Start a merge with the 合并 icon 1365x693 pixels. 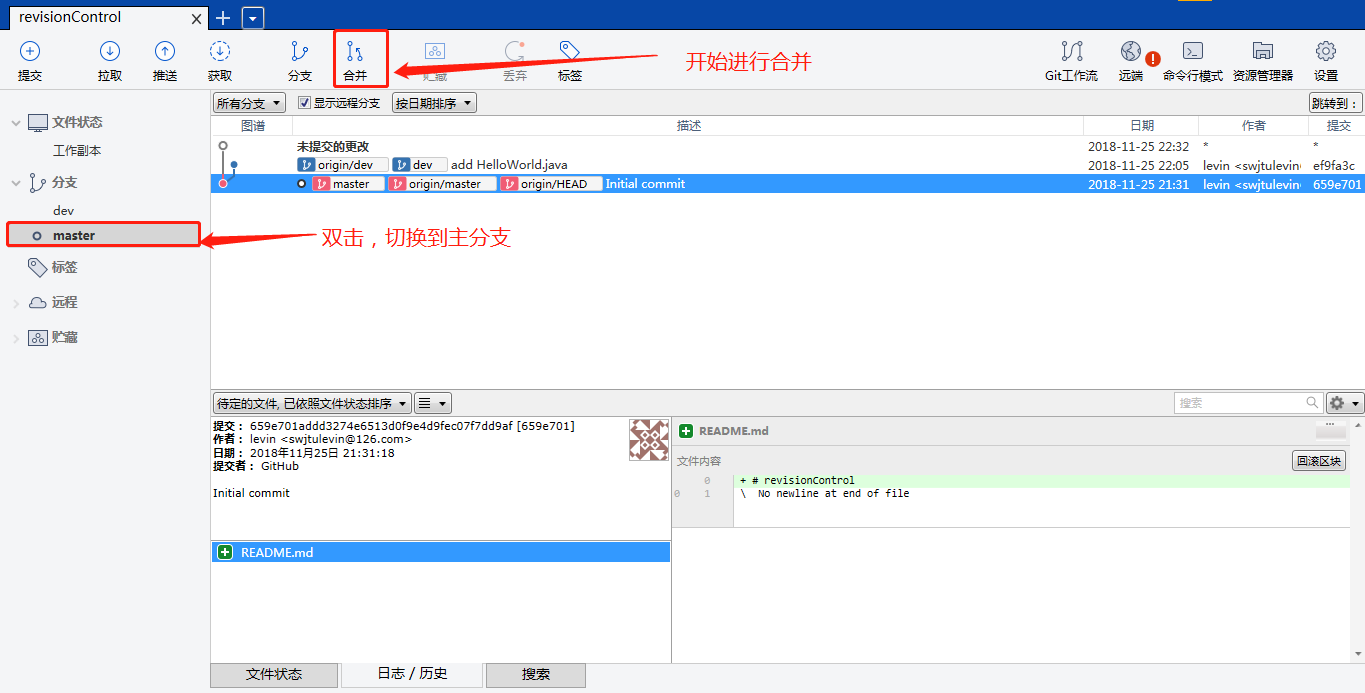click(x=355, y=51)
